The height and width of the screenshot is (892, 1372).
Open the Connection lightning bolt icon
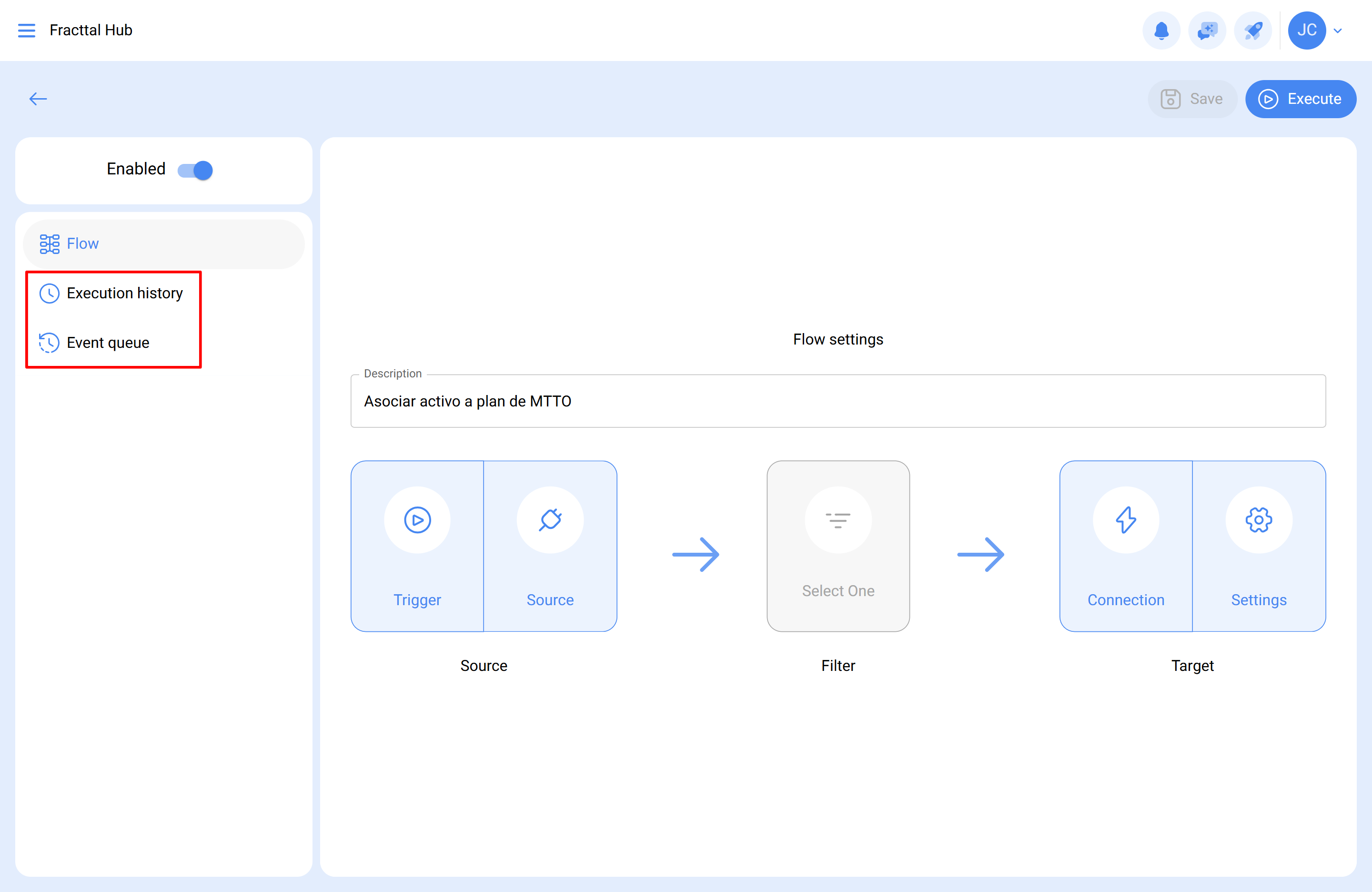click(1125, 519)
